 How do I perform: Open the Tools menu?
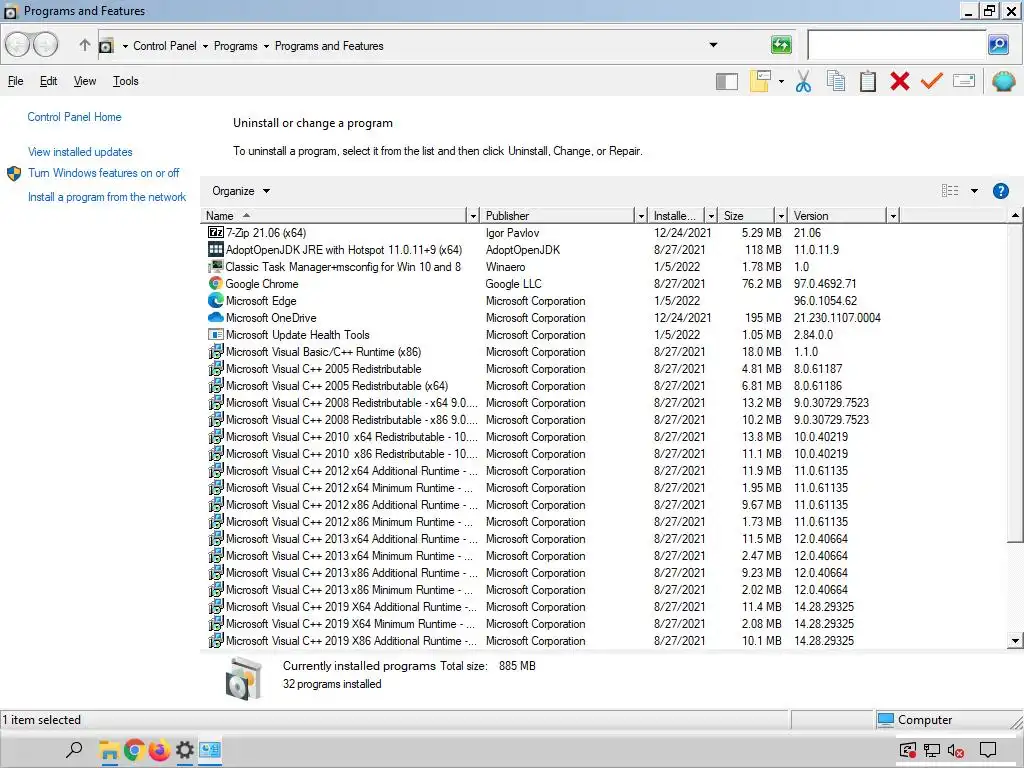(x=125, y=81)
